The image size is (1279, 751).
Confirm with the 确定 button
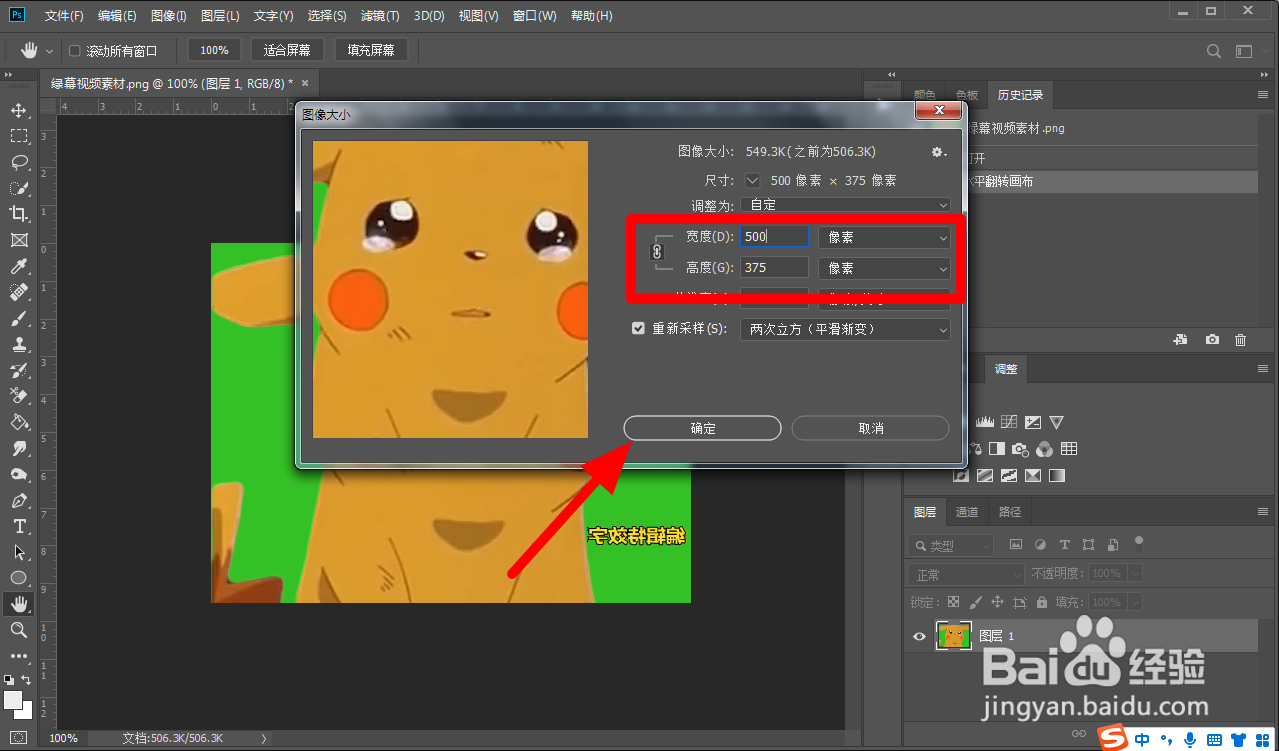(x=702, y=428)
